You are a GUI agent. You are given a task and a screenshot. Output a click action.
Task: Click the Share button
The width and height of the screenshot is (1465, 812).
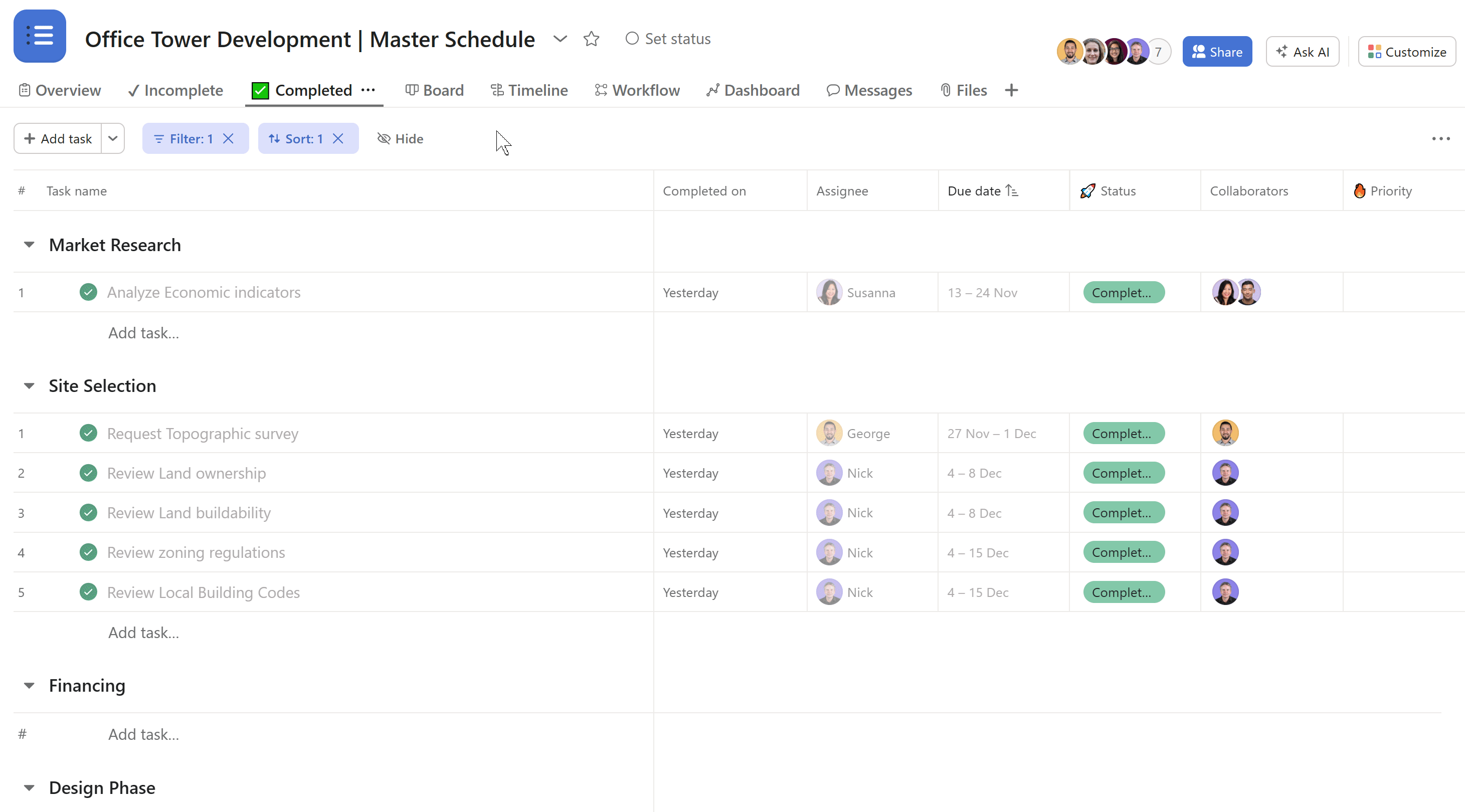pyautogui.click(x=1216, y=51)
